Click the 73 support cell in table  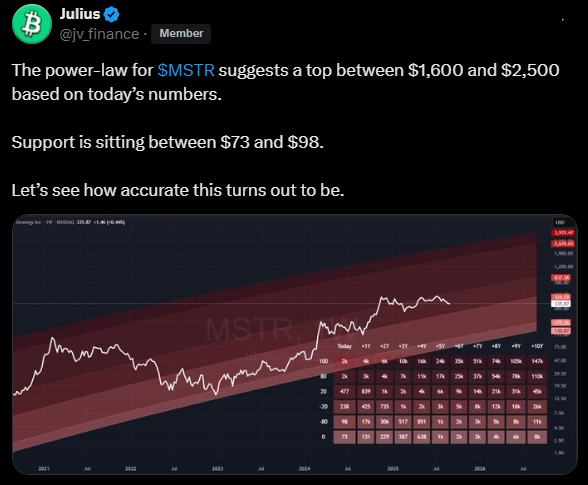(345, 437)
